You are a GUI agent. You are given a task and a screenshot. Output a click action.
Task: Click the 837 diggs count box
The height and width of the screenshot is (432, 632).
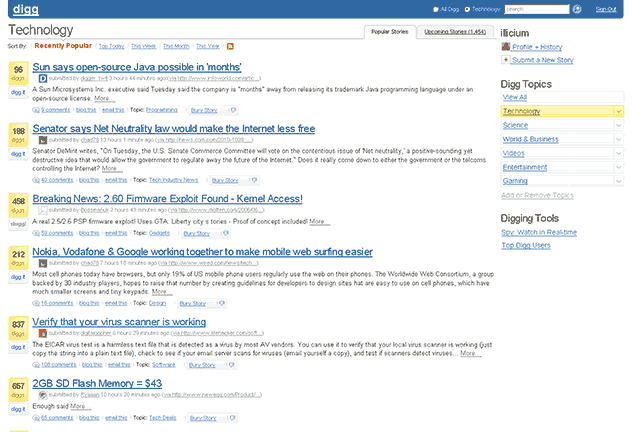[18, 328]
